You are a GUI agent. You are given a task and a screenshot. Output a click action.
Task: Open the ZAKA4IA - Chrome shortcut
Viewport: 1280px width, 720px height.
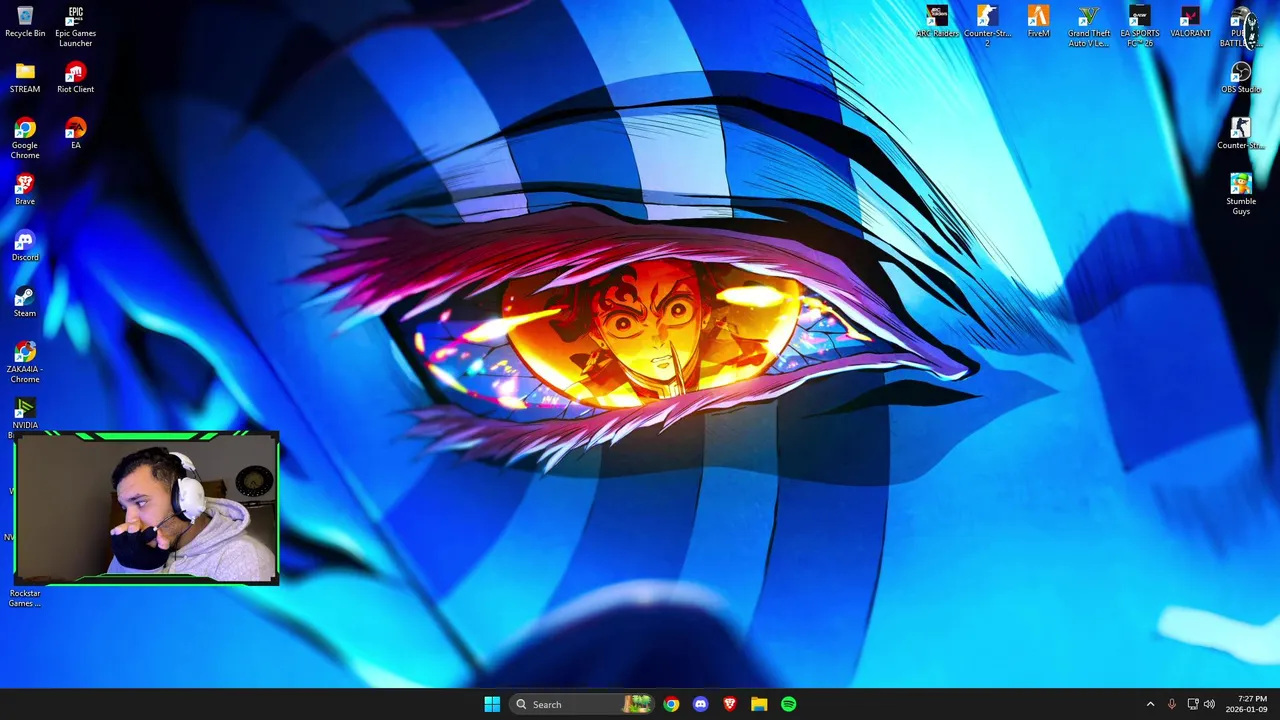tap(25, 363)
